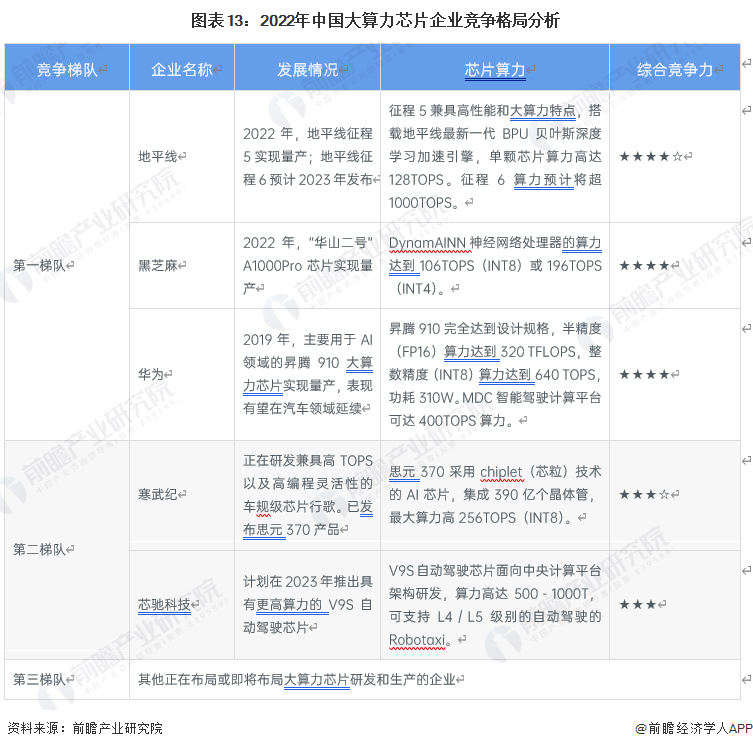Screen dimensions: 753x749
Task: Select the 竞争梯队 column header
Action: (x=67, y=70)
